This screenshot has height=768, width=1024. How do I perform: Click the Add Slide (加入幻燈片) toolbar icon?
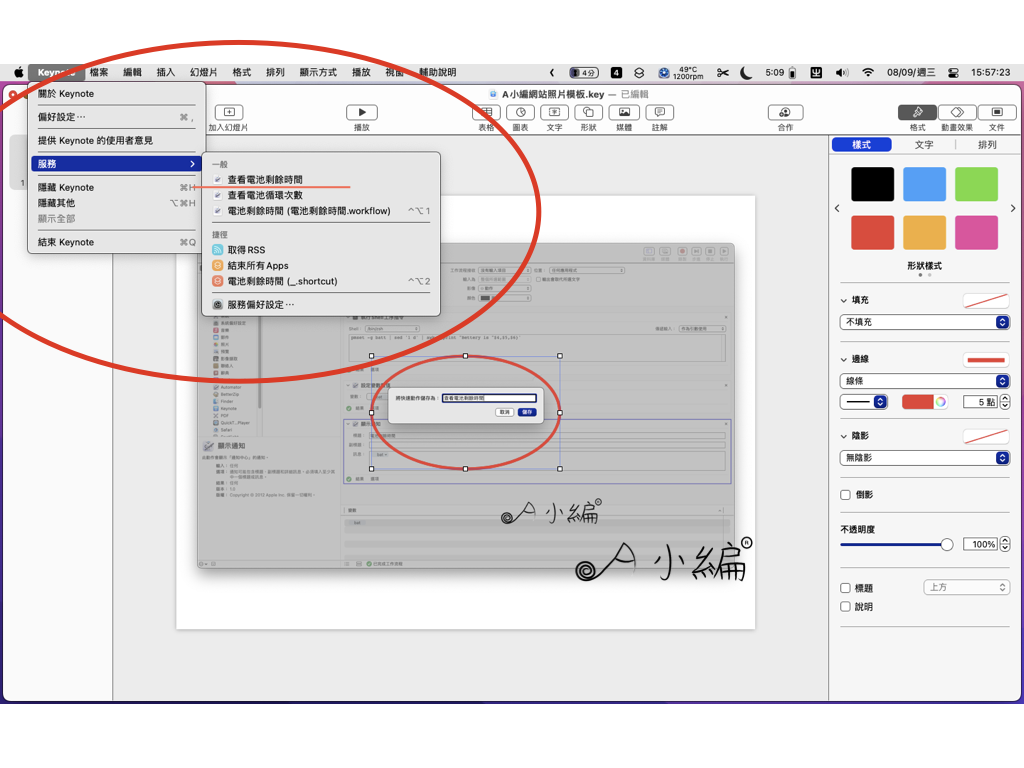229,112
